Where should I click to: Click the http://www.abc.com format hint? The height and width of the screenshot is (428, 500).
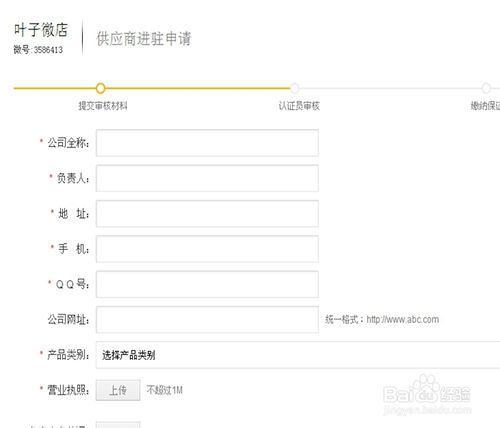(403, 319)
